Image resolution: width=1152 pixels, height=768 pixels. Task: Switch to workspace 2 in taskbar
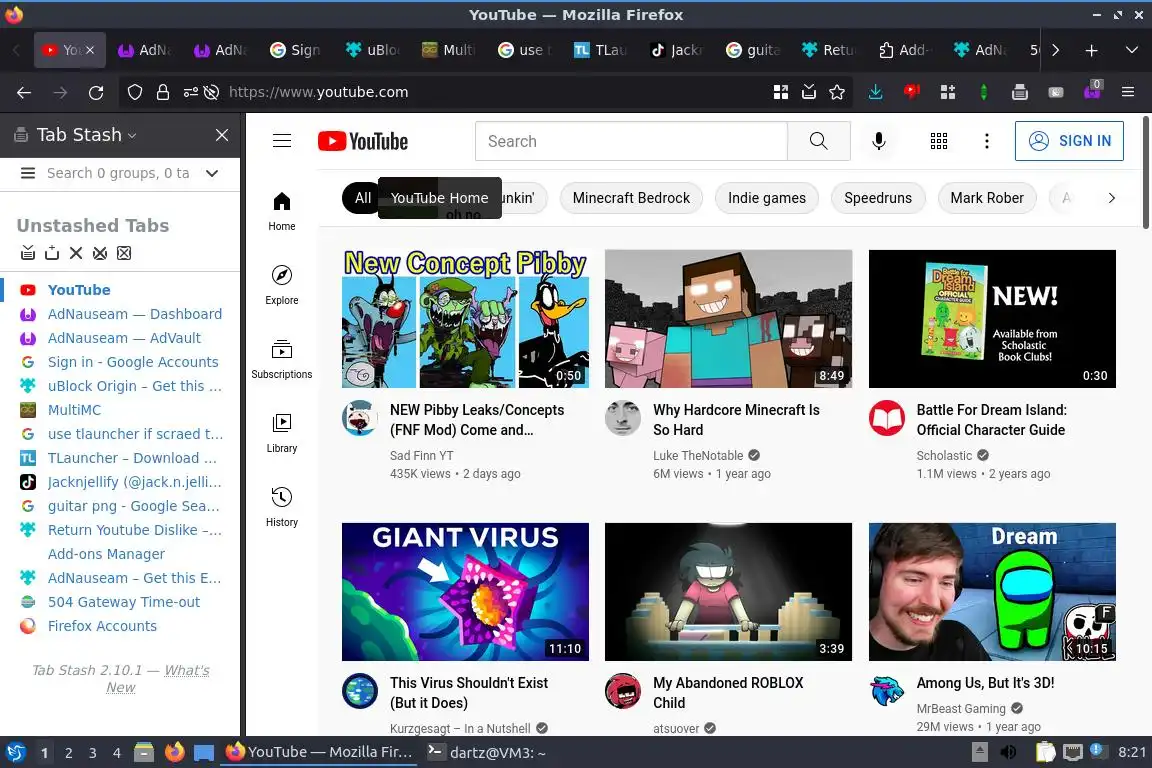click(x=68, y=753)
